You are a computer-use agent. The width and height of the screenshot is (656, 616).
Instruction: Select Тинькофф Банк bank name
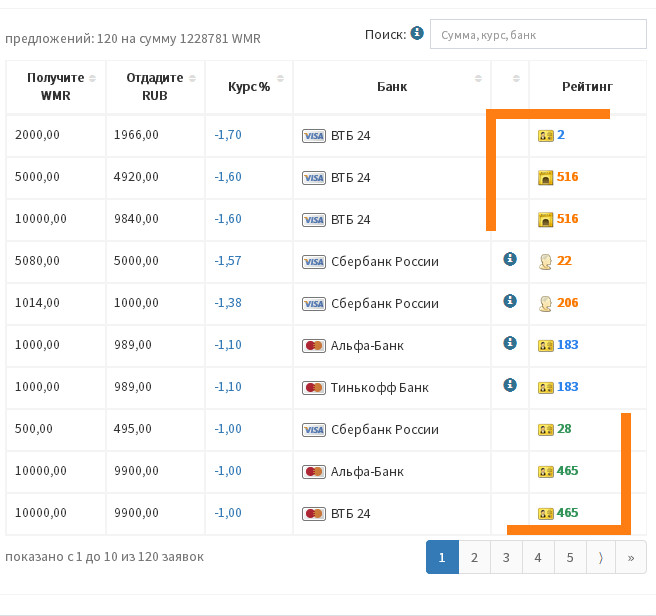pos(380,388)
